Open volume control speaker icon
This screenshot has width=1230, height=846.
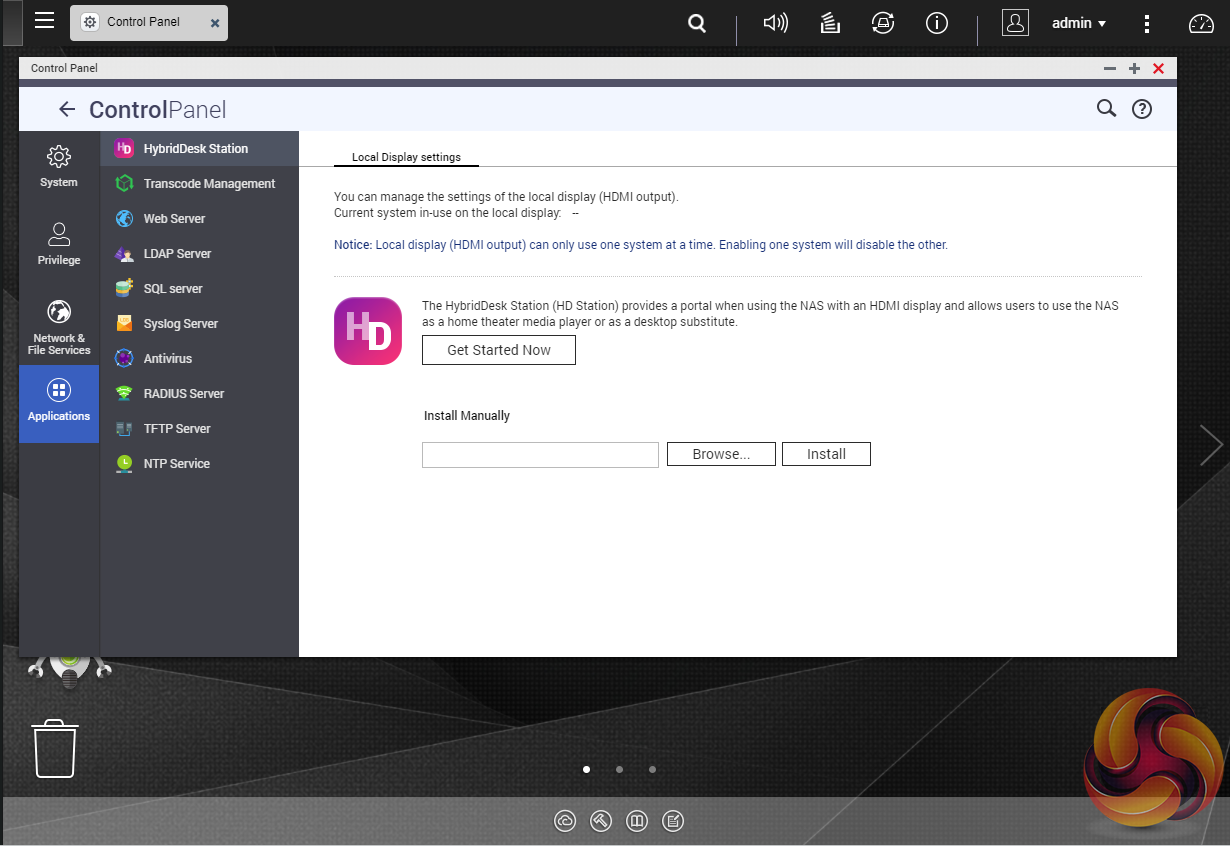point(775,23)
